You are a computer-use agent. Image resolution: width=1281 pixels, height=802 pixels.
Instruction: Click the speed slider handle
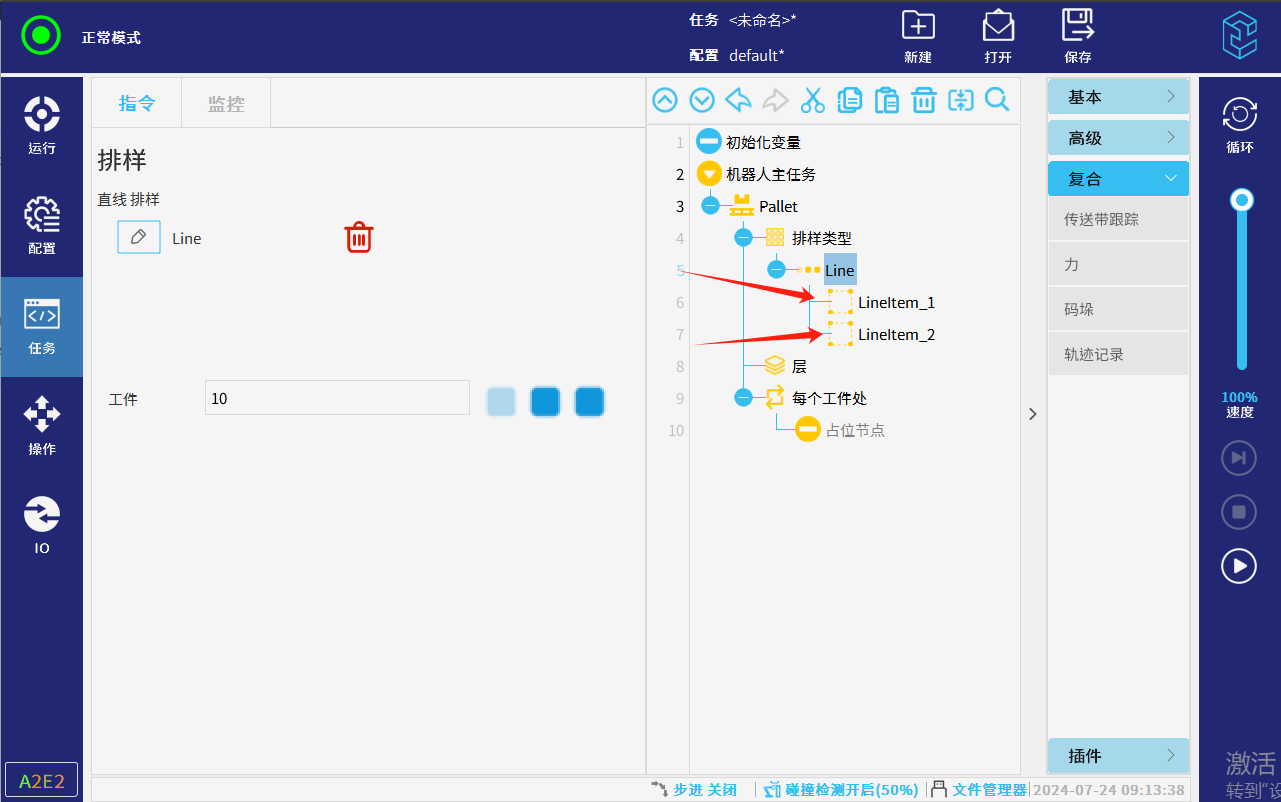1242,200
